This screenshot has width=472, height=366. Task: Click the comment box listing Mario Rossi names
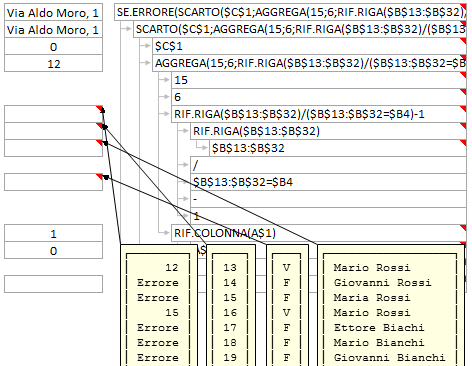tap(391, 305)
